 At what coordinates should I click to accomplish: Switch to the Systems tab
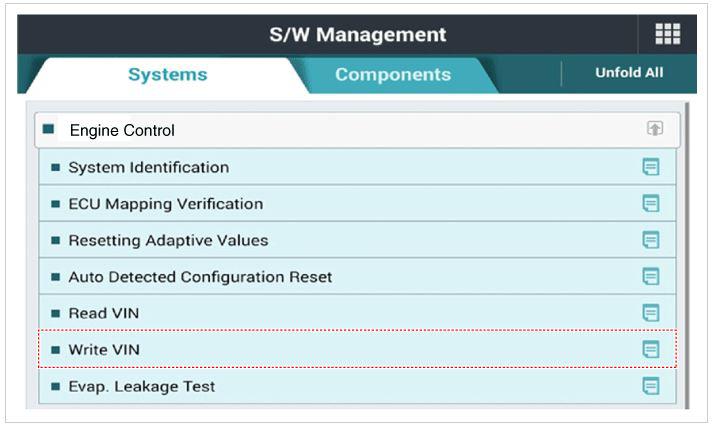167,75
